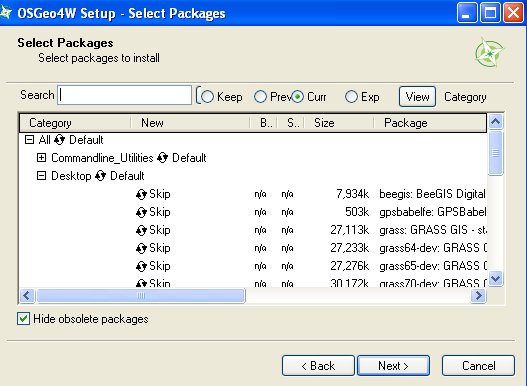Select the Curr radio button
527x386 pixels.
tap(297, 97)
